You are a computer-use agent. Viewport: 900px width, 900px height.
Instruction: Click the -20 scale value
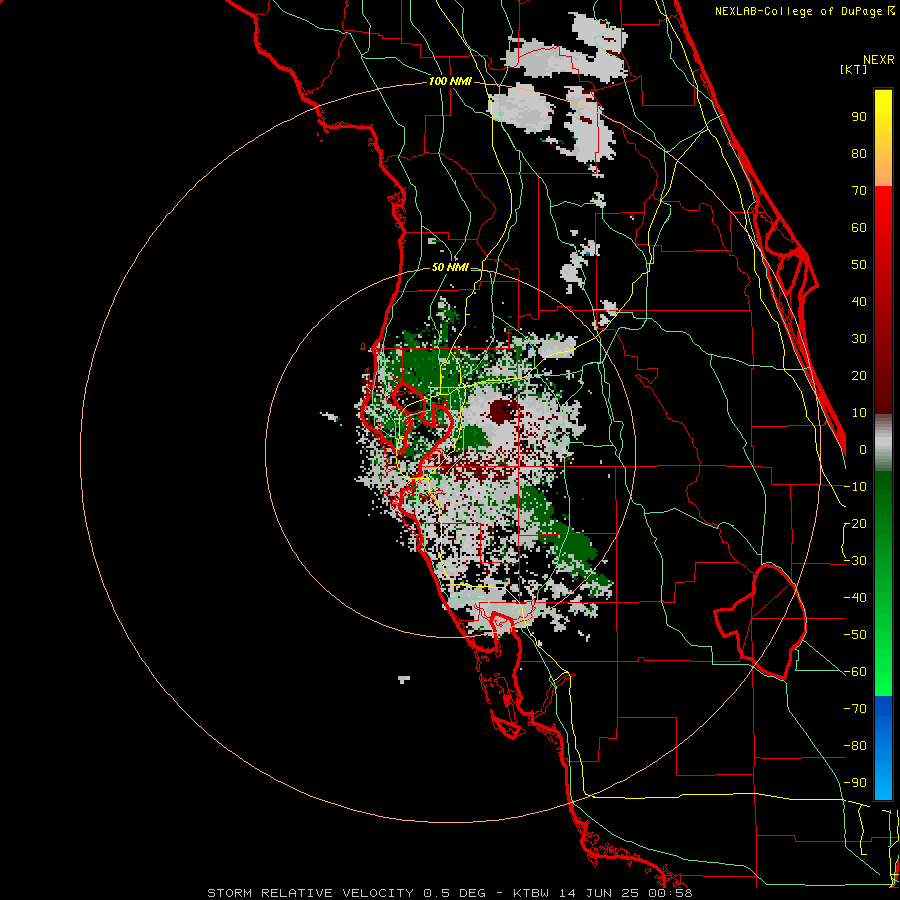point(855,524)
